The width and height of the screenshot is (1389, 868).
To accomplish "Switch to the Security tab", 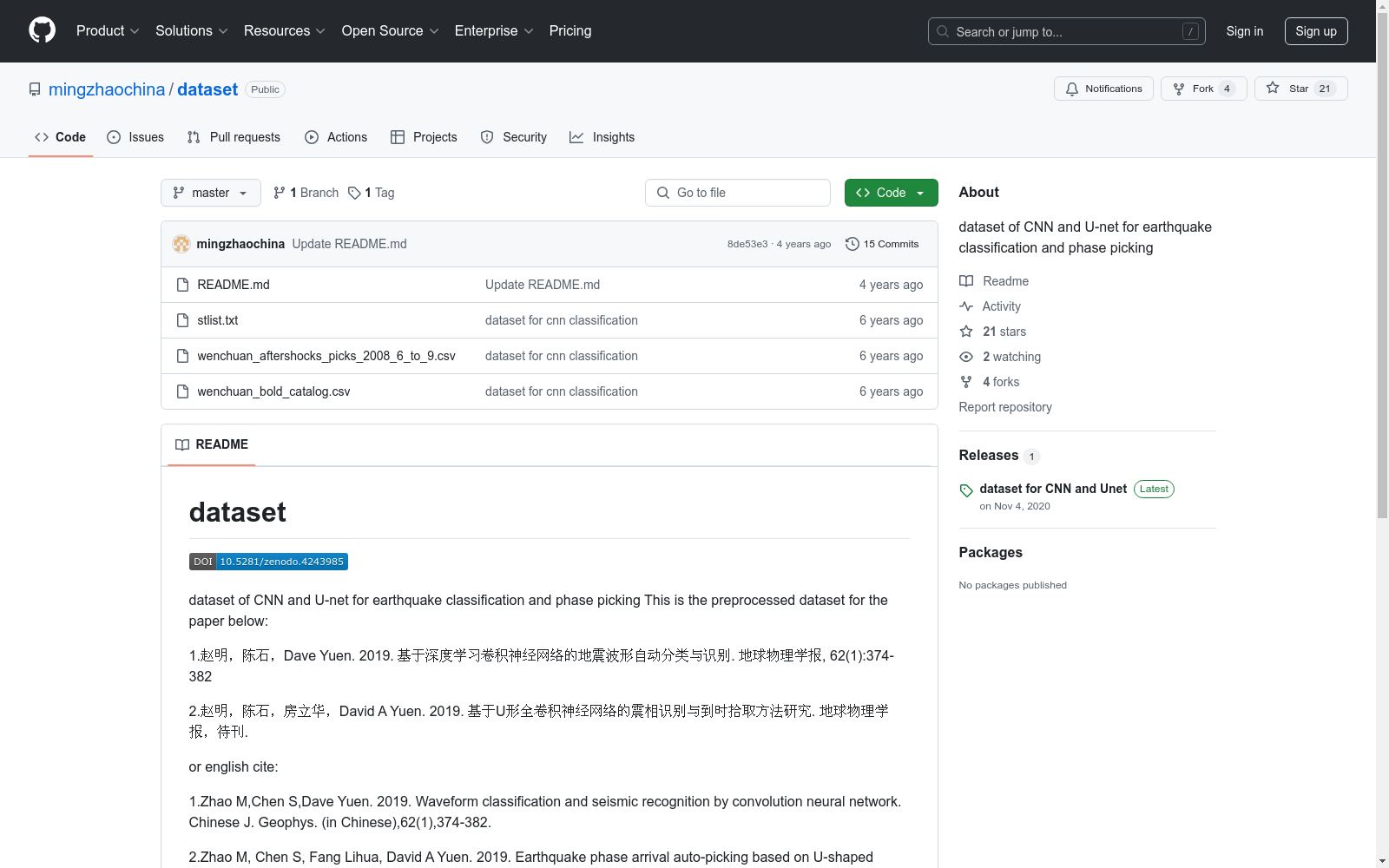I will [x=514, y=137].
